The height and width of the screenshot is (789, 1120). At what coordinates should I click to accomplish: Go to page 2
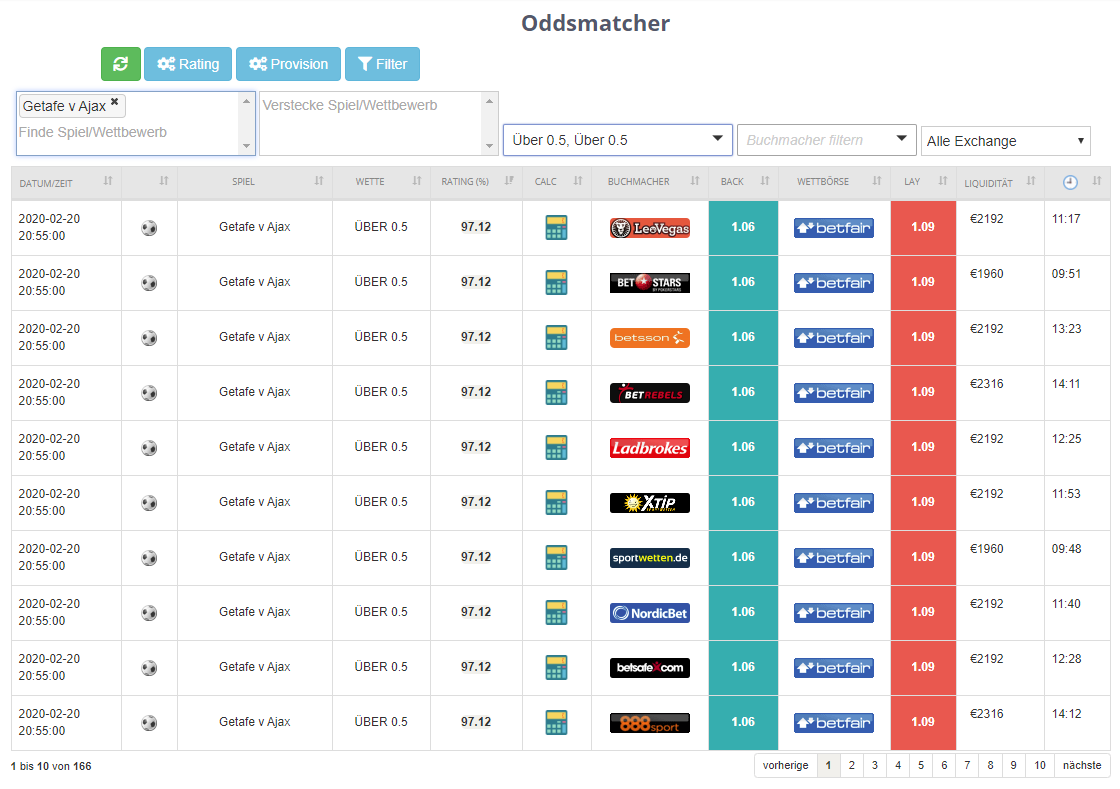click(x=851, y=765)
